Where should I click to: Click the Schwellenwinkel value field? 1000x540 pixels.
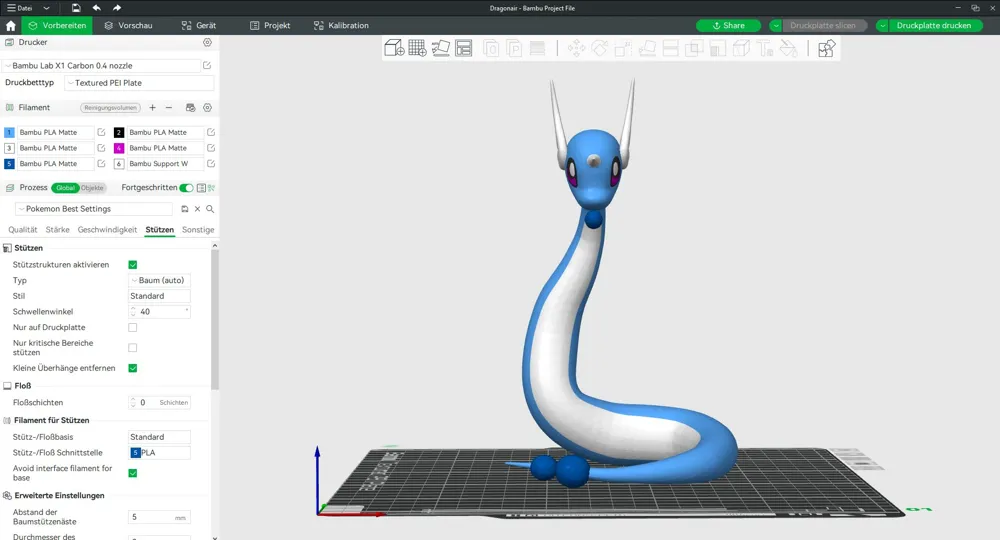(159, 312)
